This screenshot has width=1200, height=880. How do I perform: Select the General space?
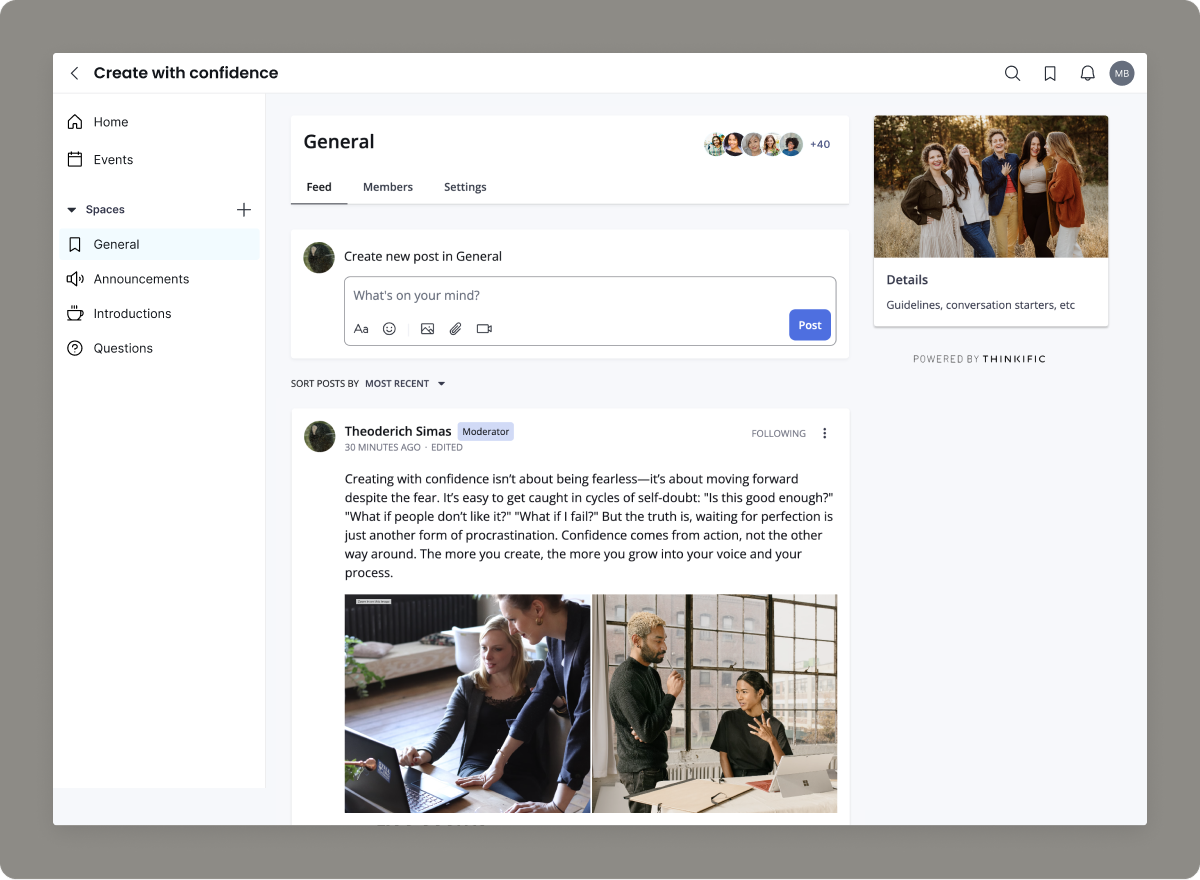(x=159, y=244)
